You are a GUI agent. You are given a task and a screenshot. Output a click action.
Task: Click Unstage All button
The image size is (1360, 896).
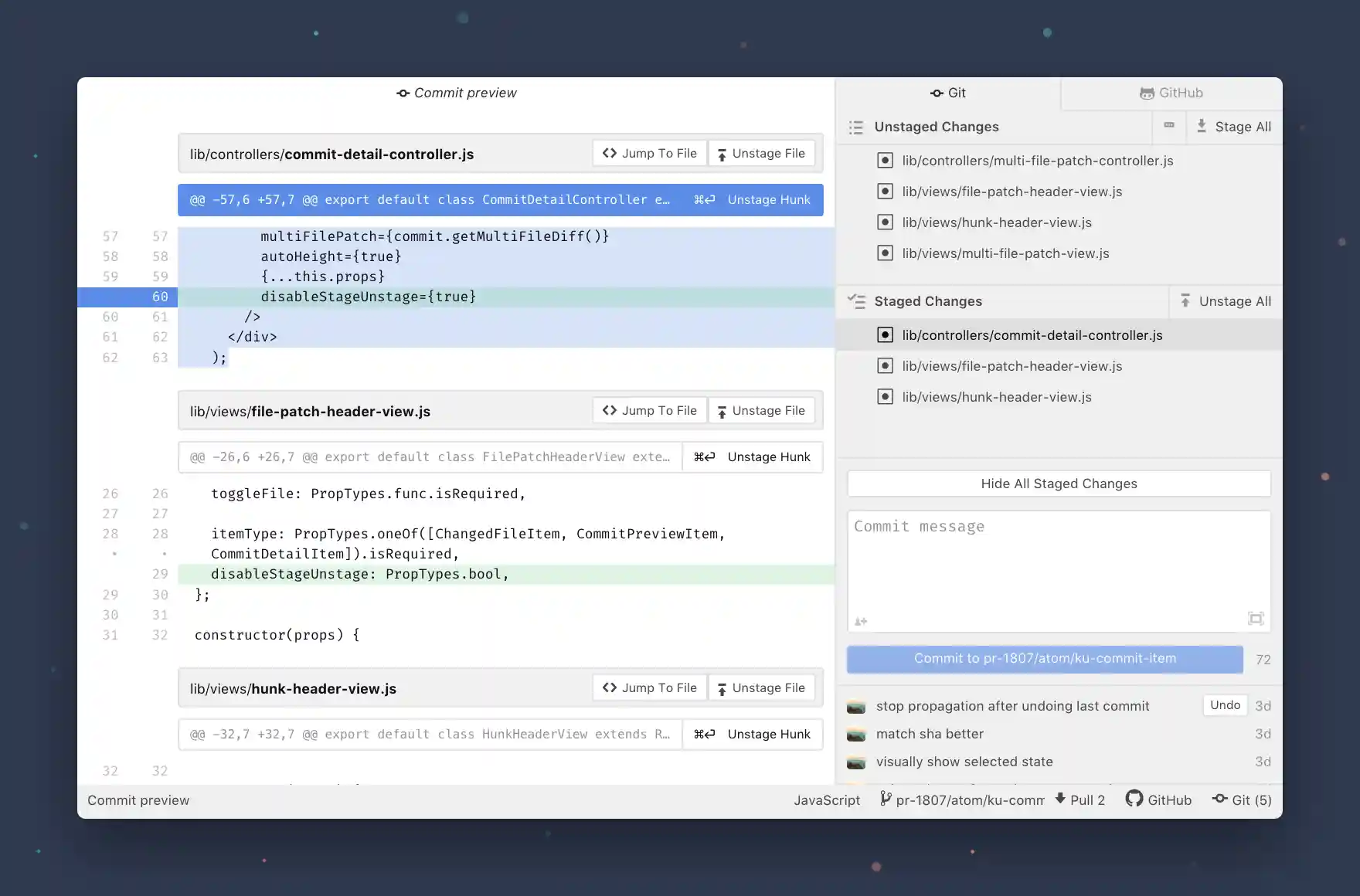1226,301
